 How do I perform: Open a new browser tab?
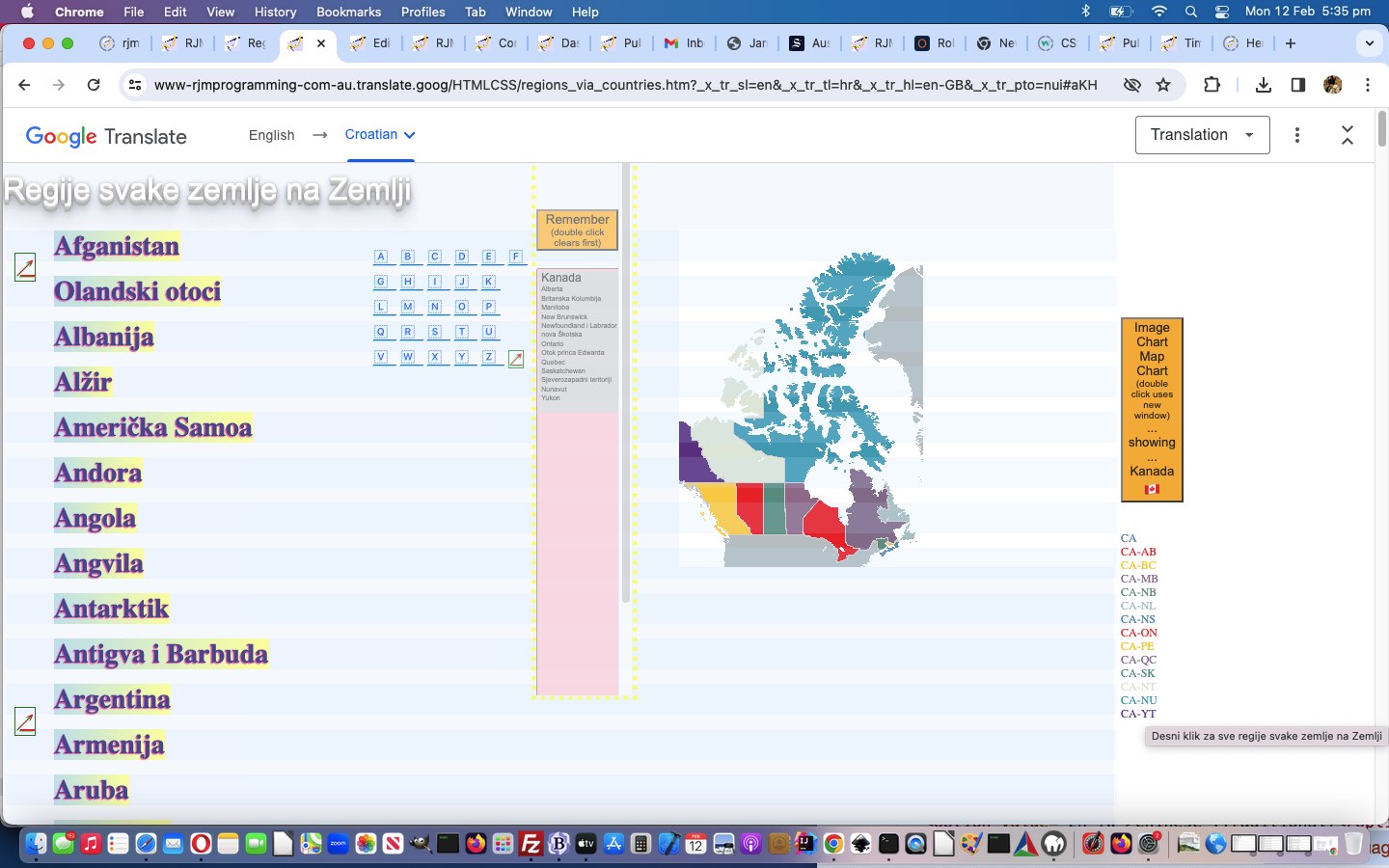point(1291,43)
